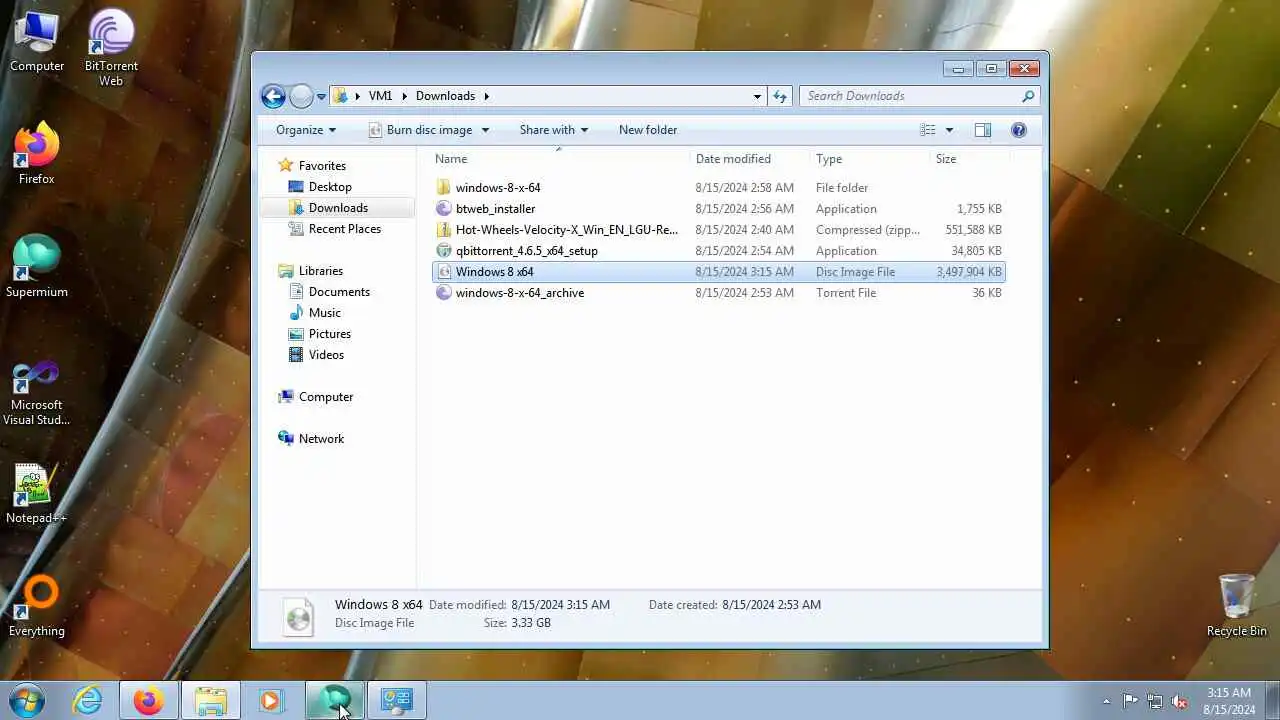1280x720 pixels.
Task: Select the Hot-Wheels-Velocity-X zip file icon
Action: (x=445, y=230)
